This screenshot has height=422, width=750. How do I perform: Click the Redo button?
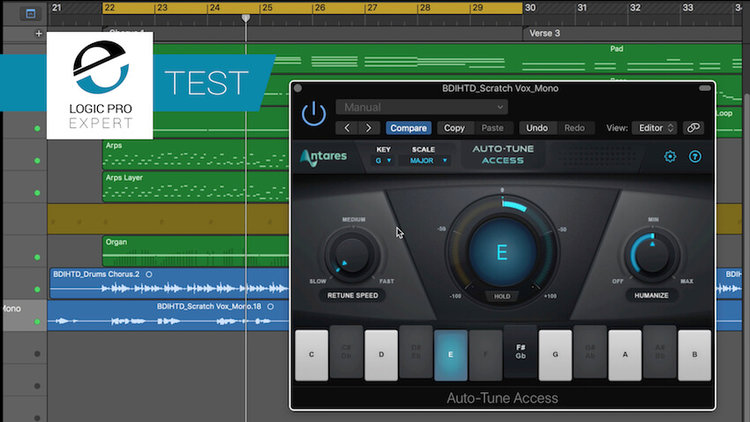(574, 128)
